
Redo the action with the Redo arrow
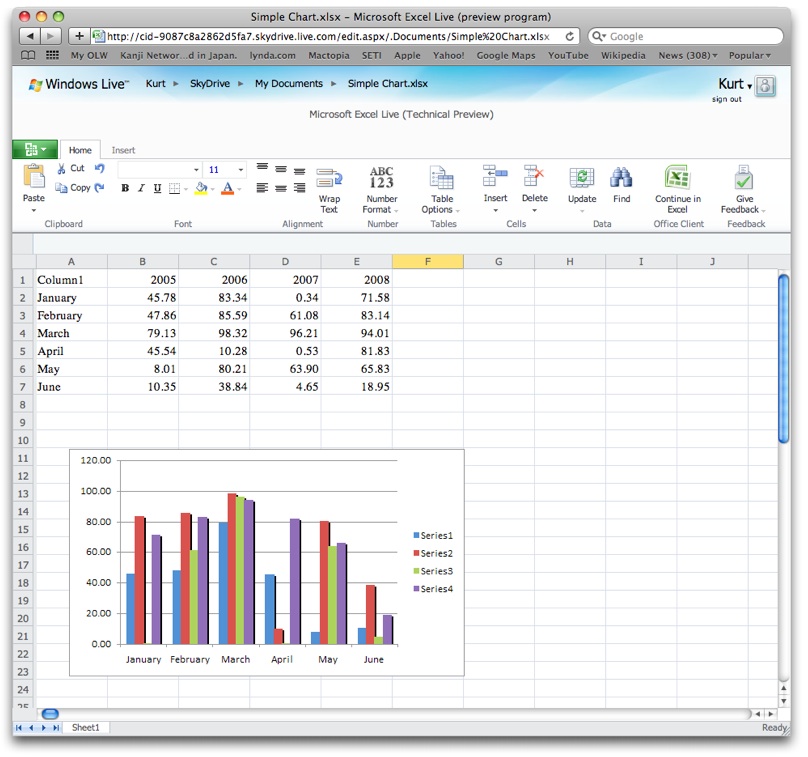[x=99, y=188]
